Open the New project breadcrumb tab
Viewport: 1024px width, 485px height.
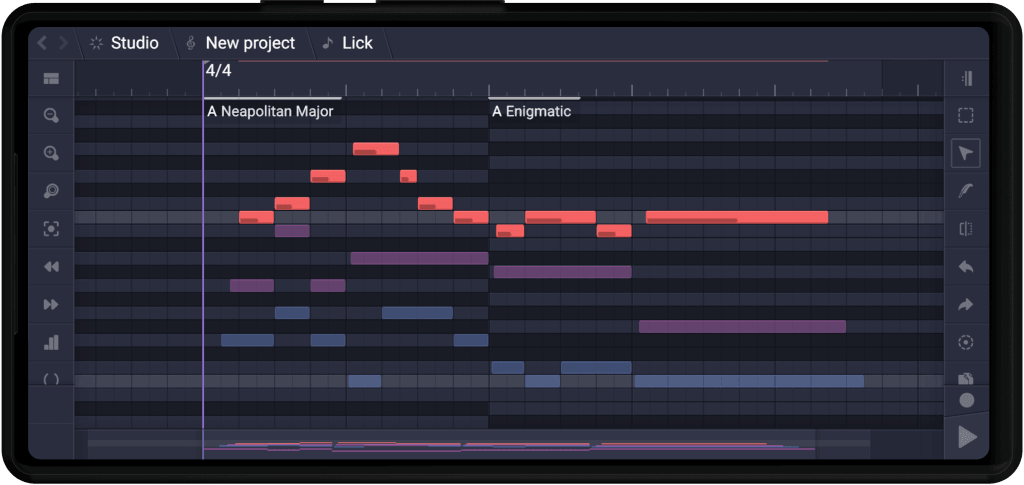241,43
